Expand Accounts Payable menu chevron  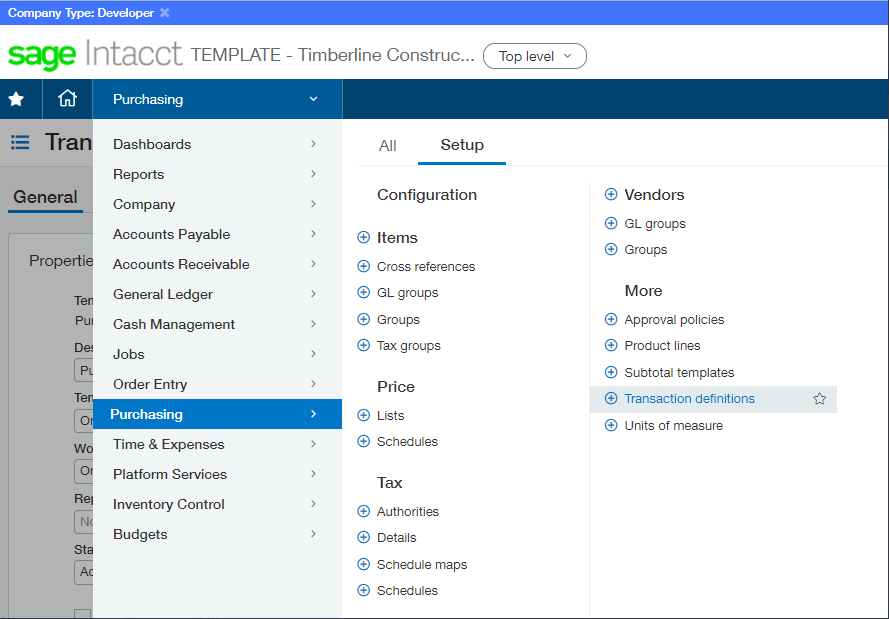coord(313,234)
